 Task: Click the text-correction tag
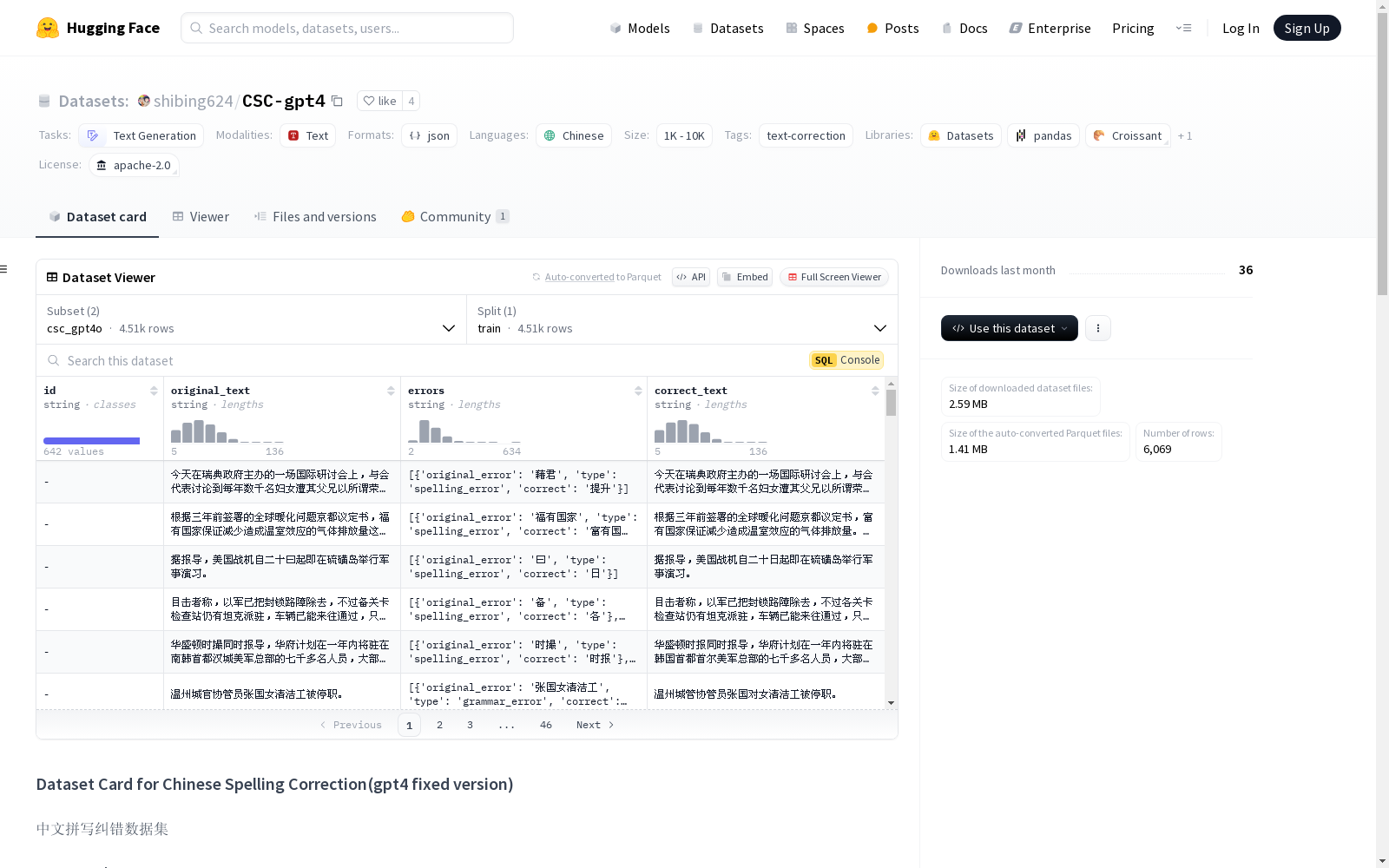pos(806,135)
